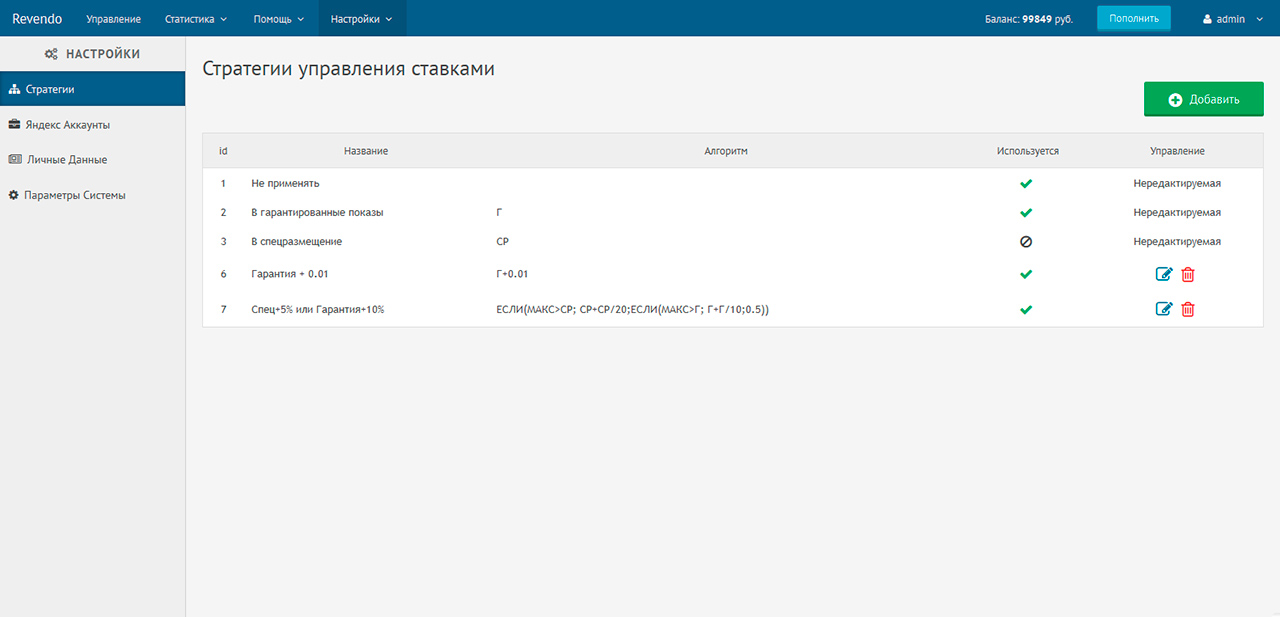Click the green Добавить button

click(1204, 99)
